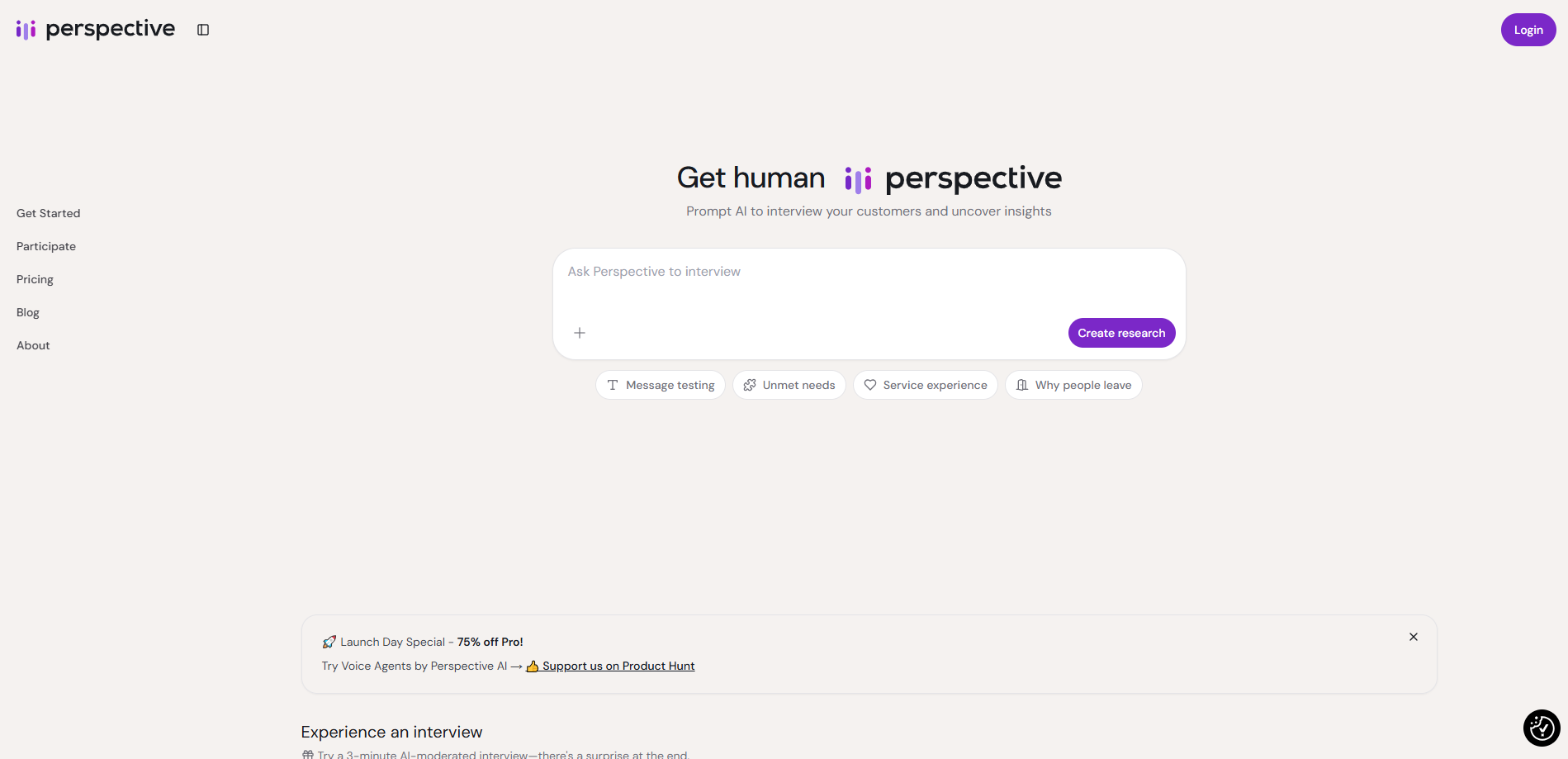Open the Pricing page
Image resolution: width=1568 pixels, height=759 pixels.
pos(35,279)
